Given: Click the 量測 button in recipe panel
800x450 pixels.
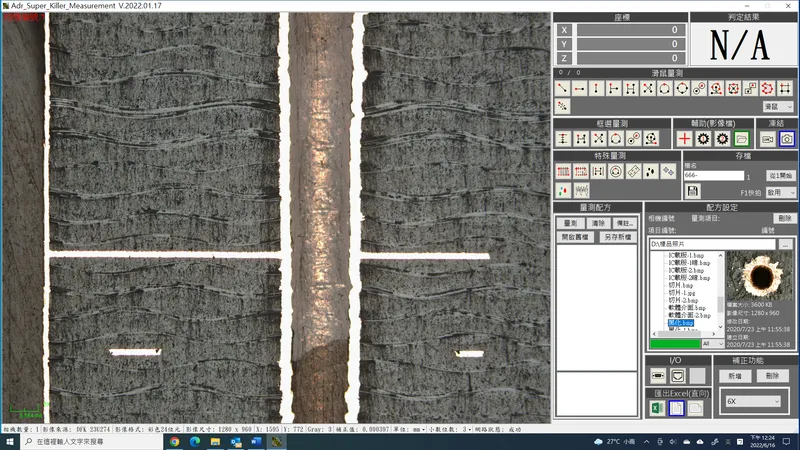Looking at the screenshot, I should (570, 223).
